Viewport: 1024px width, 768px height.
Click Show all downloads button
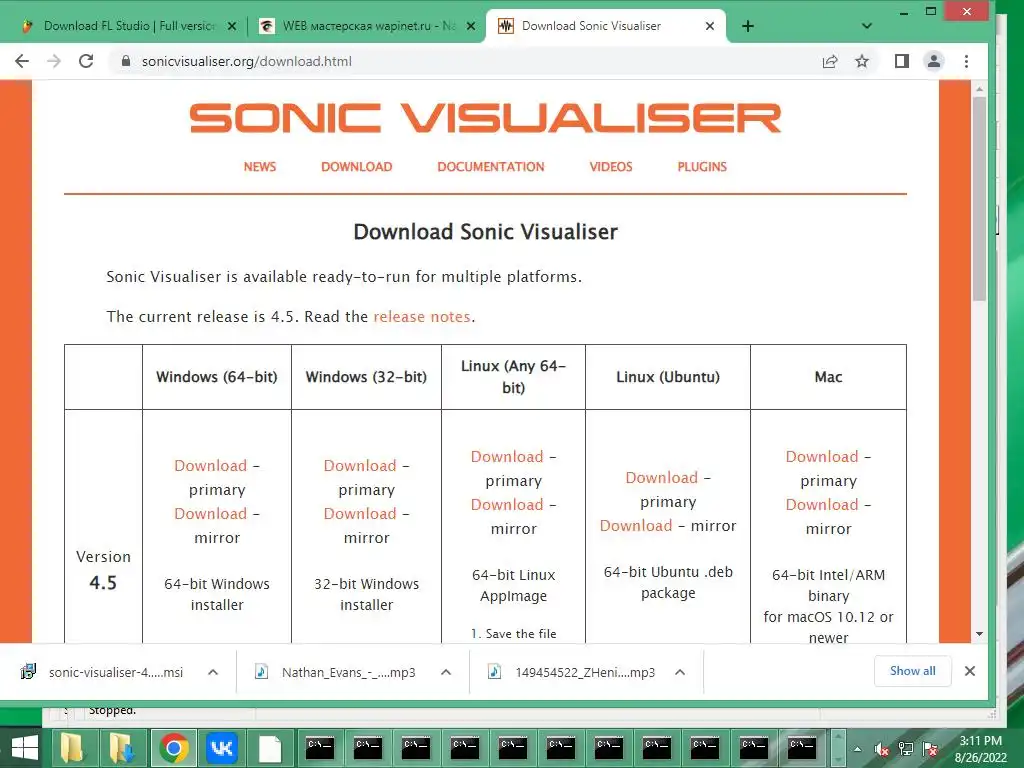click(912, 671)
